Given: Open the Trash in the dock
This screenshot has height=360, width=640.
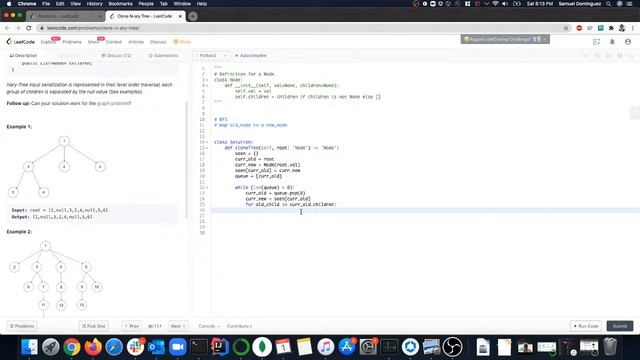Looking at the screenshot, I should coord(610,347).
